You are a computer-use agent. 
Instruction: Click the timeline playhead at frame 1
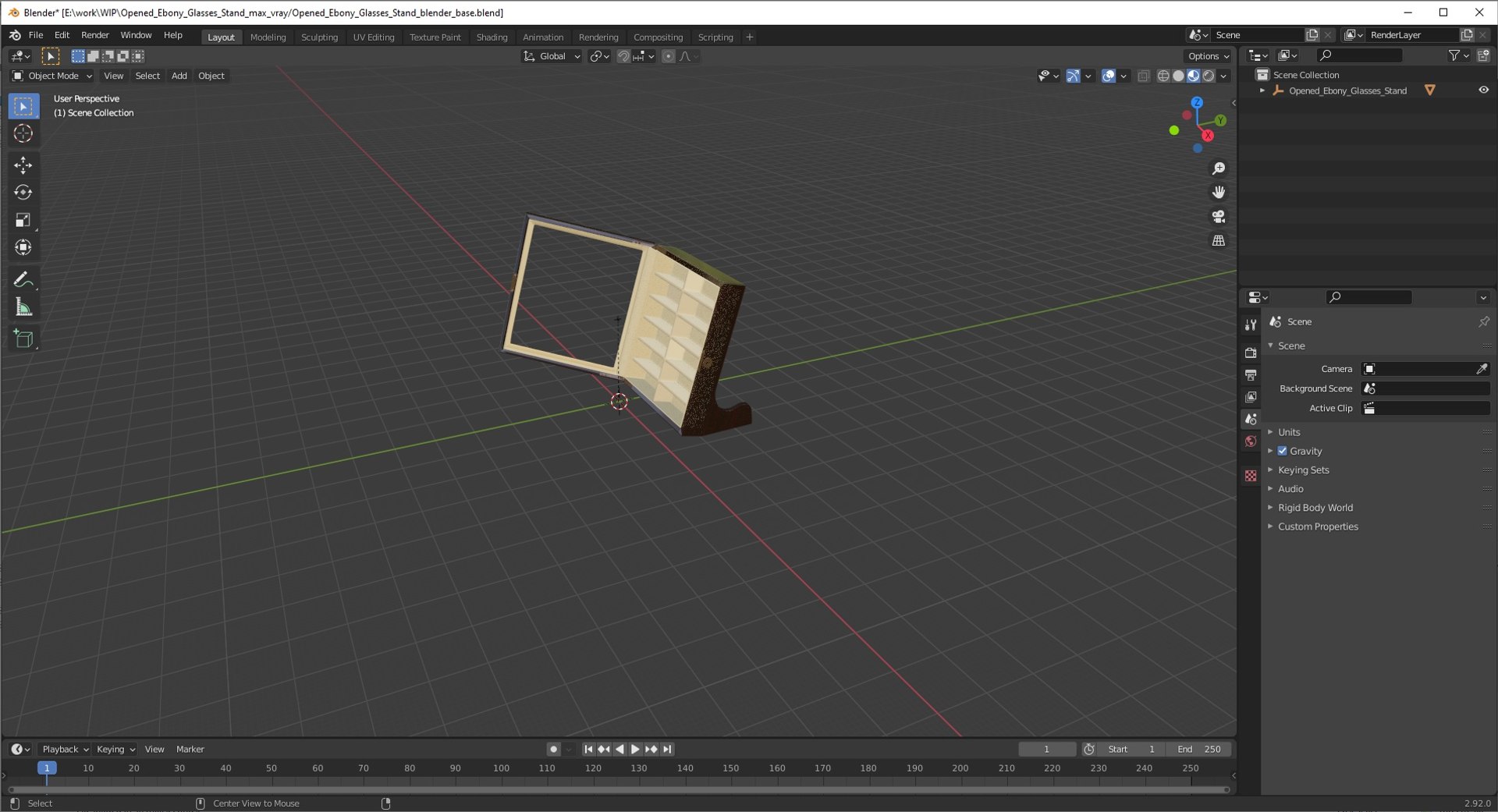pyautogui.click(x=47, y=768)
